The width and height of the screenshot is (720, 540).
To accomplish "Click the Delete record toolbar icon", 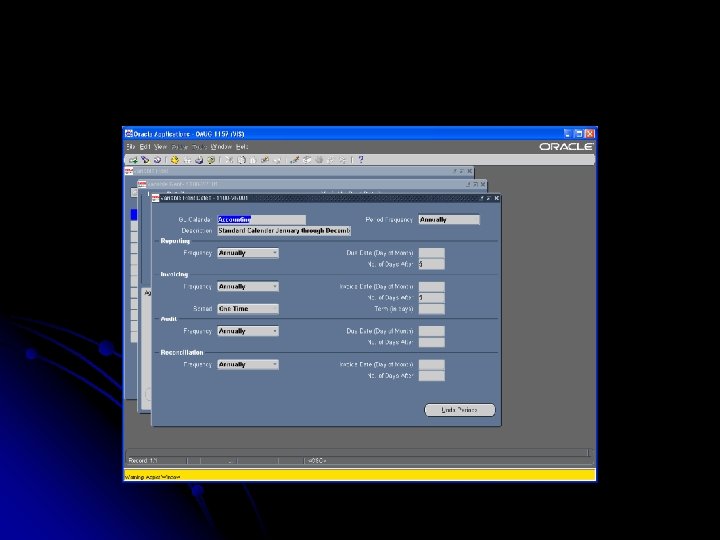I will click(x=277, y=160).
